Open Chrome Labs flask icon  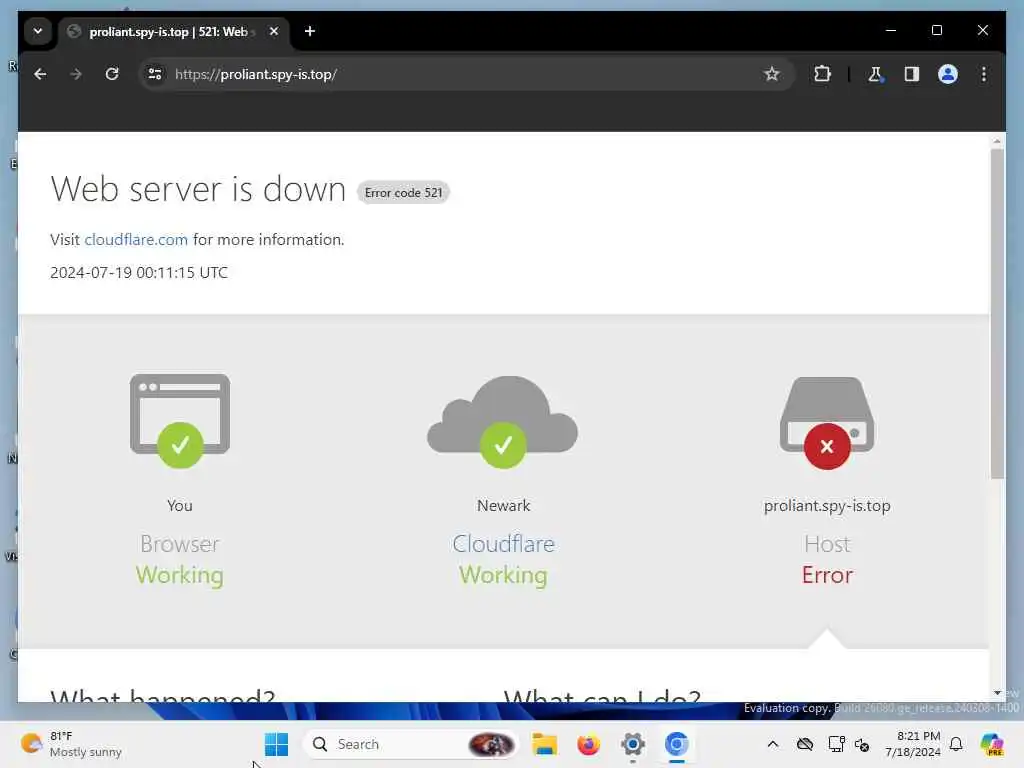point(875,74)
